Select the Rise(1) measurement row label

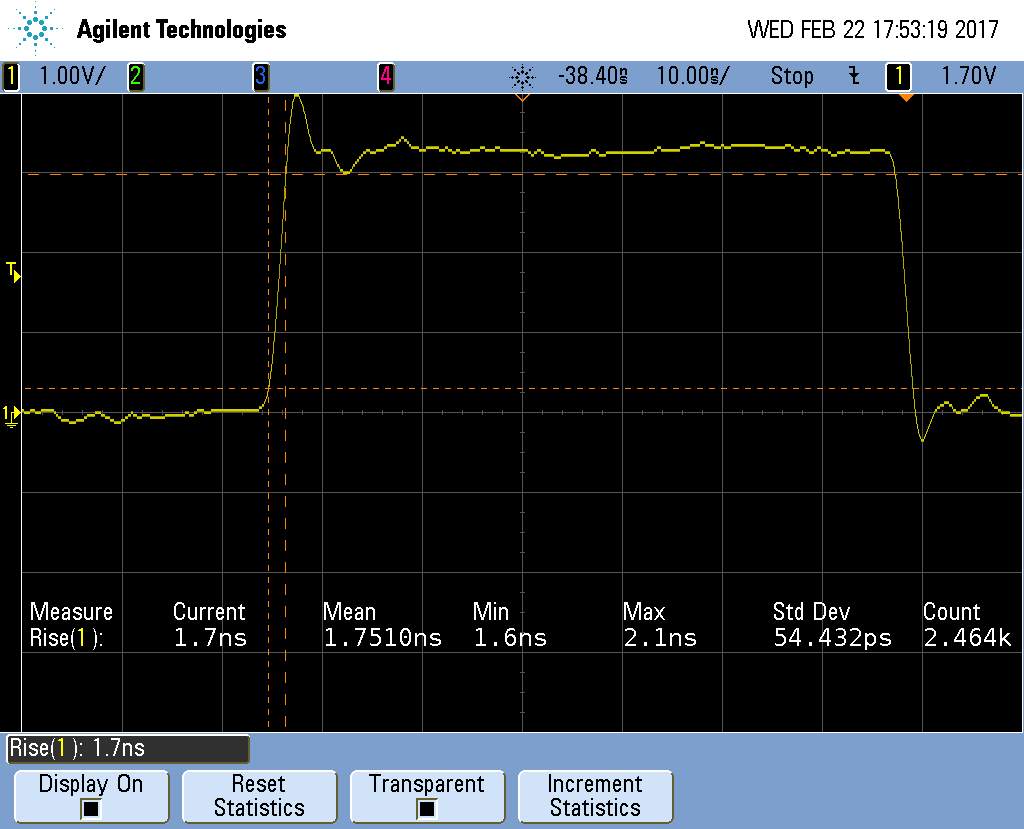point(67,638)
